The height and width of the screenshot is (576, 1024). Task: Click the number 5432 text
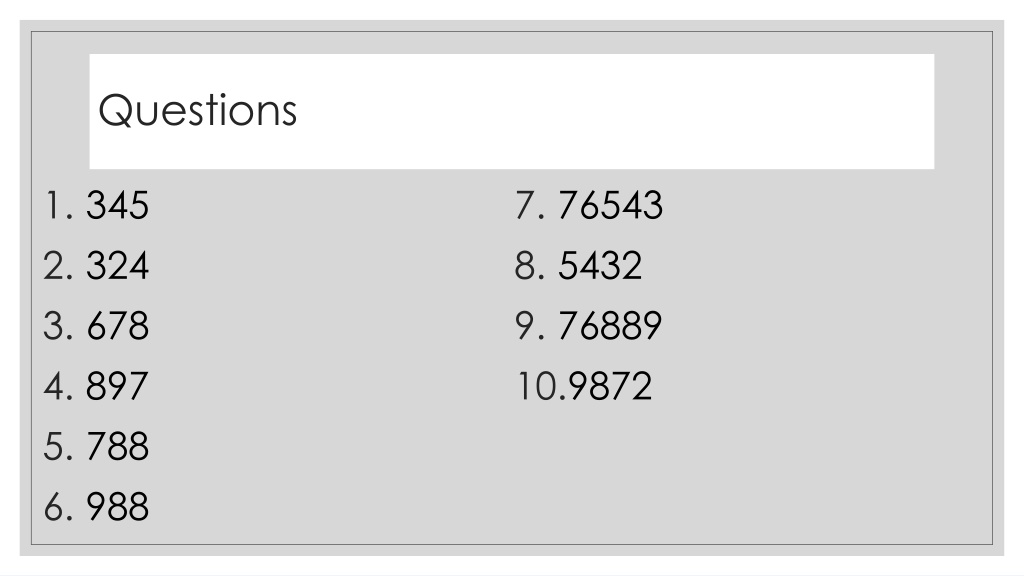pyautogui.click(x=600, y=265)
